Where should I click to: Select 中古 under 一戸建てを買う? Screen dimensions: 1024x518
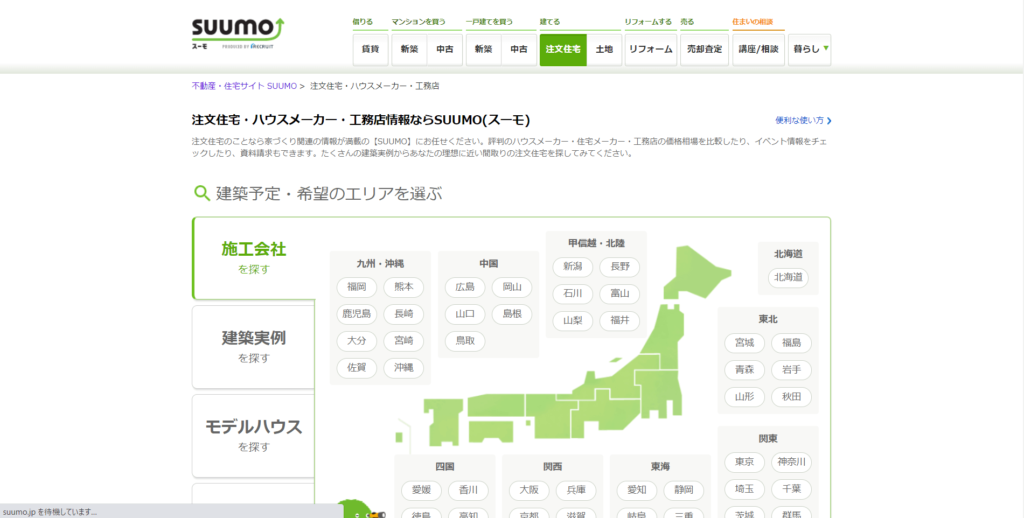coord(519,50)
